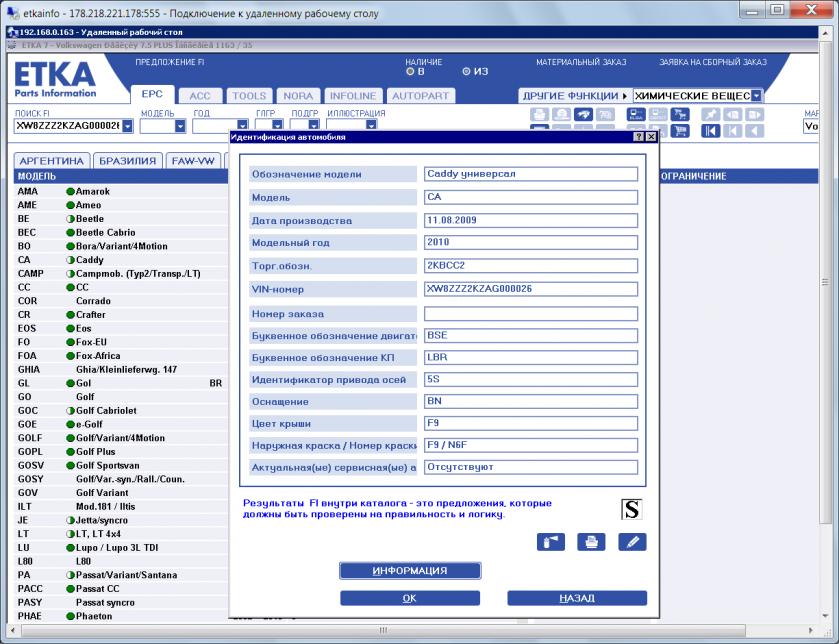This screenshot has width=839, height=644.
Task: Open the МОДЕЛЬ dropdown
Action: point(180,126)
